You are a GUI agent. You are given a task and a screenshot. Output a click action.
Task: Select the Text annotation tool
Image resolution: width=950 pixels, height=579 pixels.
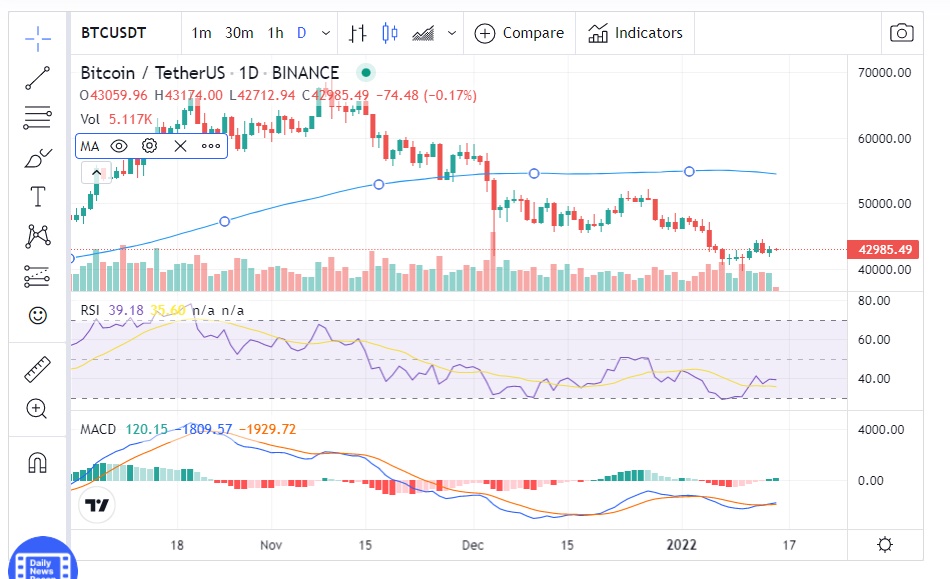pos(38,197)
